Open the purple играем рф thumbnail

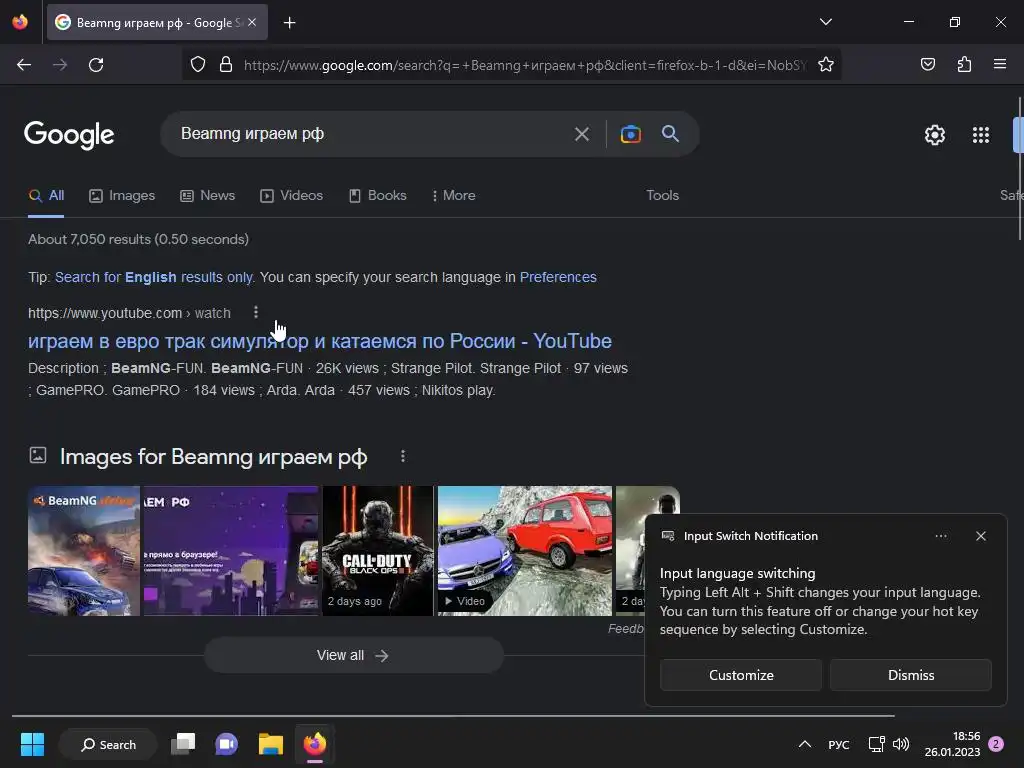click(x=231, y=551)
